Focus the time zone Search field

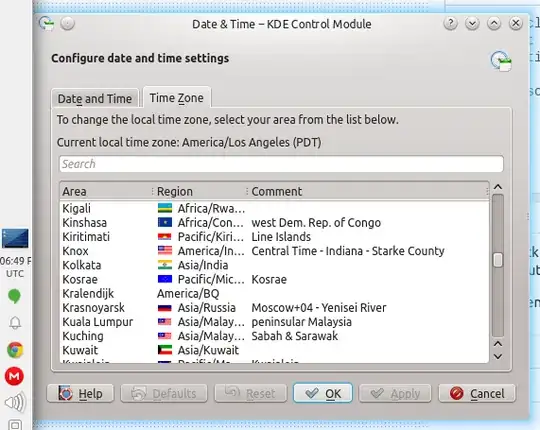[x=281, y=164]
